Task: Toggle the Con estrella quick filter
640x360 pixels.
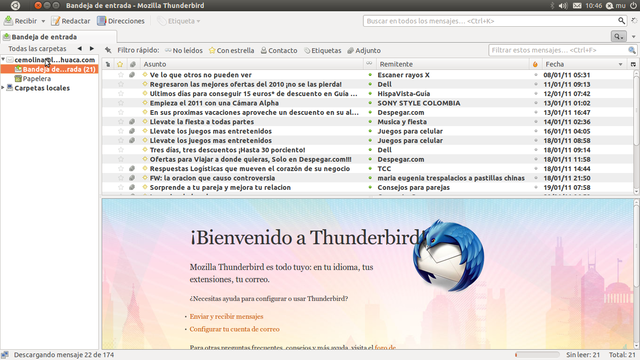Action: (231, 51)
